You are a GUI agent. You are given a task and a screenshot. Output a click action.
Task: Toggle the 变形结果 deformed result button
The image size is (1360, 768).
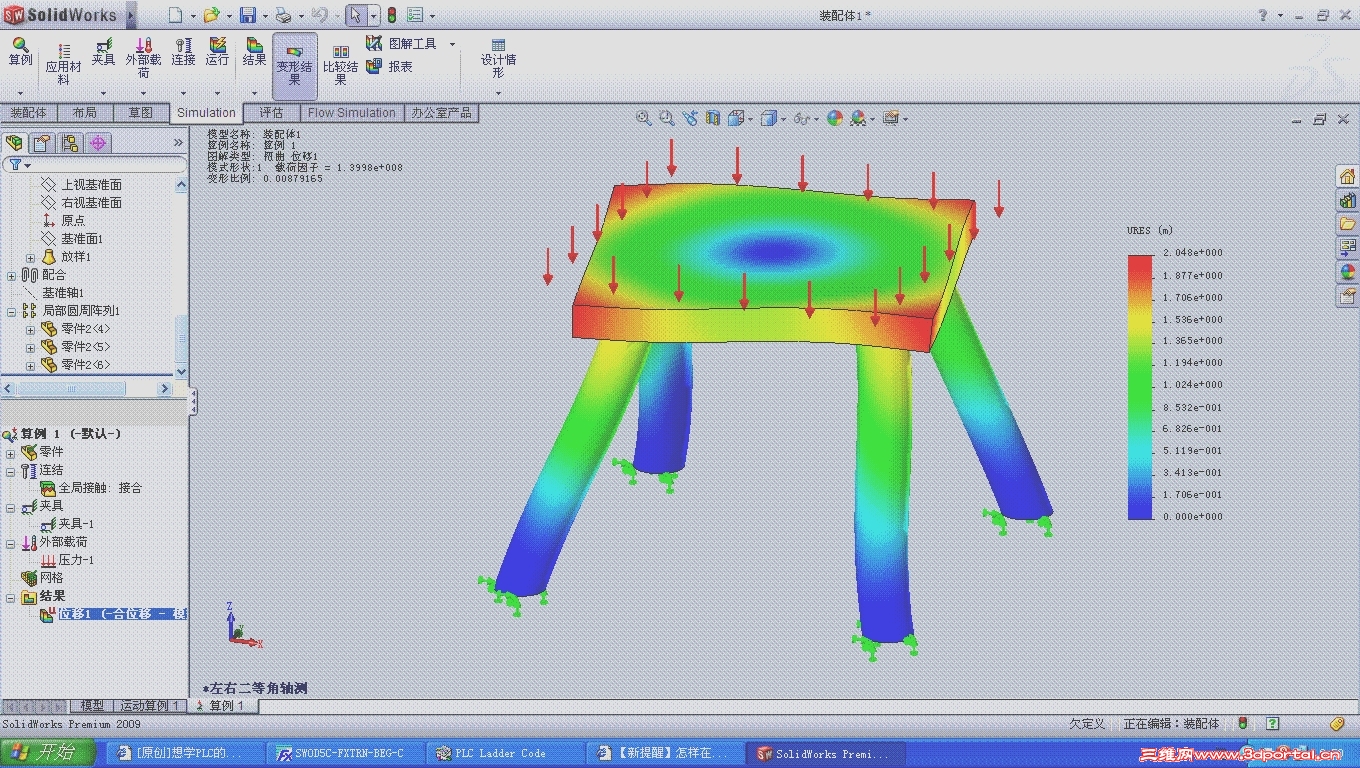pyautogui.click(x=295, y=65)
